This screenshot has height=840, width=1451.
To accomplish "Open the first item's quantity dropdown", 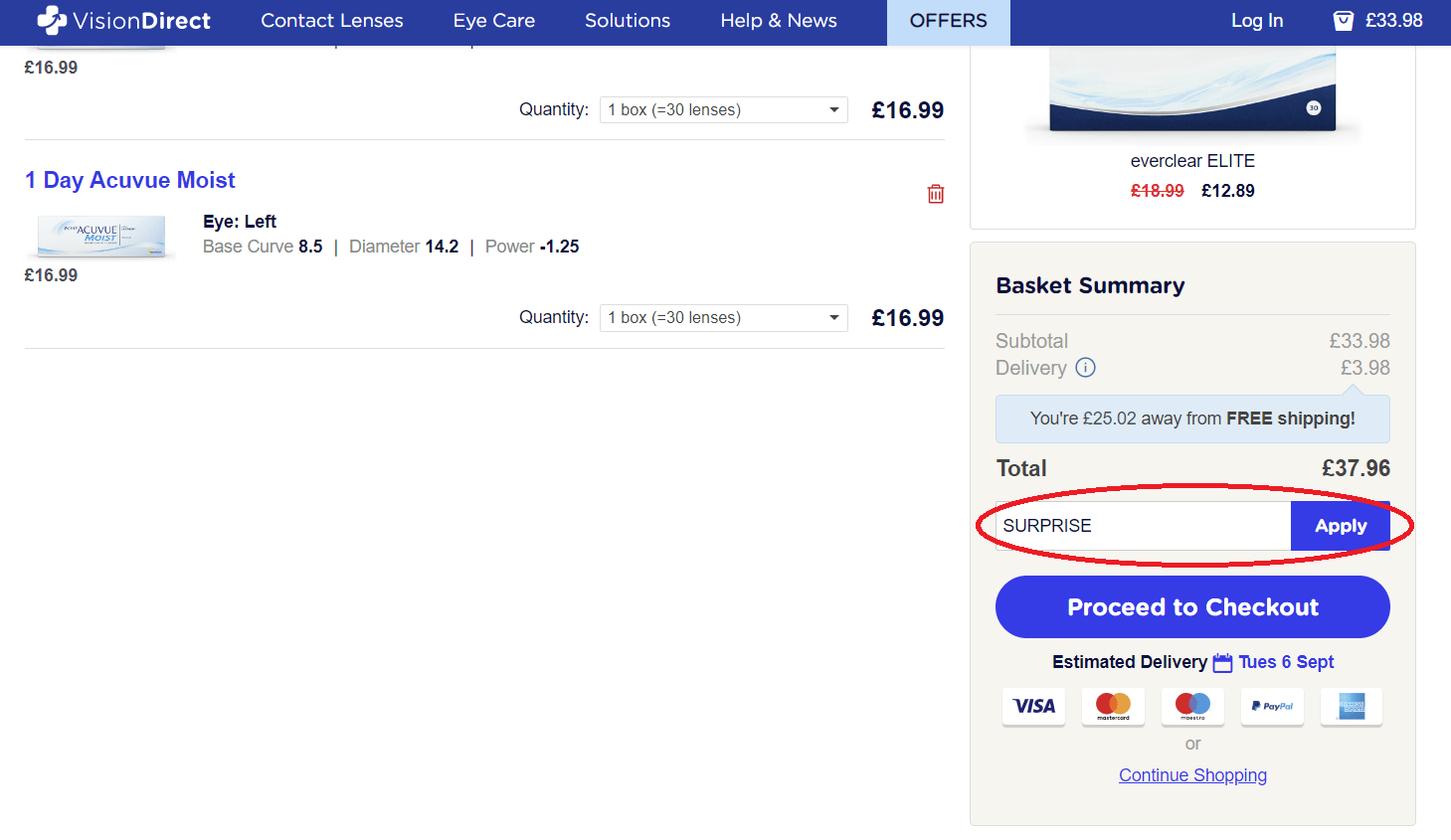I will click(x=723, y=110).
